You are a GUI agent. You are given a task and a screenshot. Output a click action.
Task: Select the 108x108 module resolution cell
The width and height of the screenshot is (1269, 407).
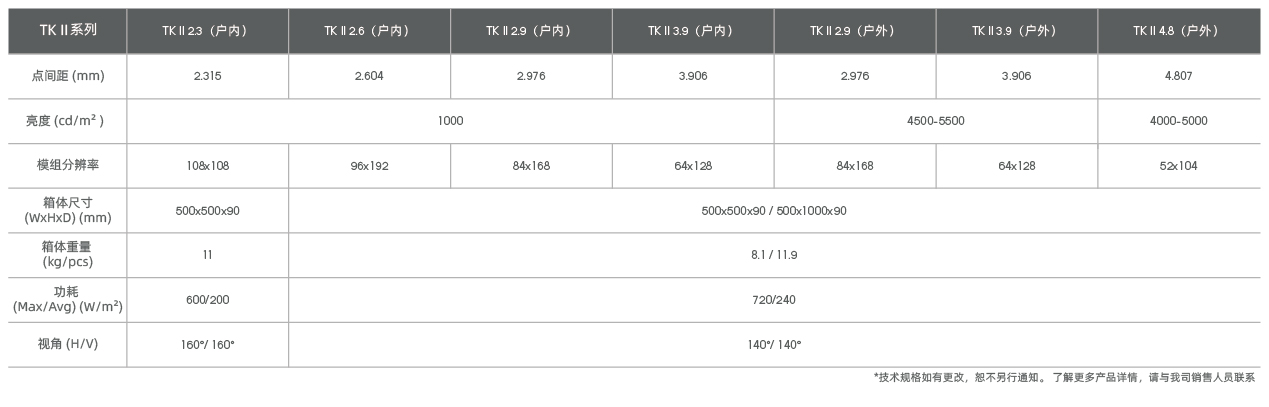click(207, 166)
